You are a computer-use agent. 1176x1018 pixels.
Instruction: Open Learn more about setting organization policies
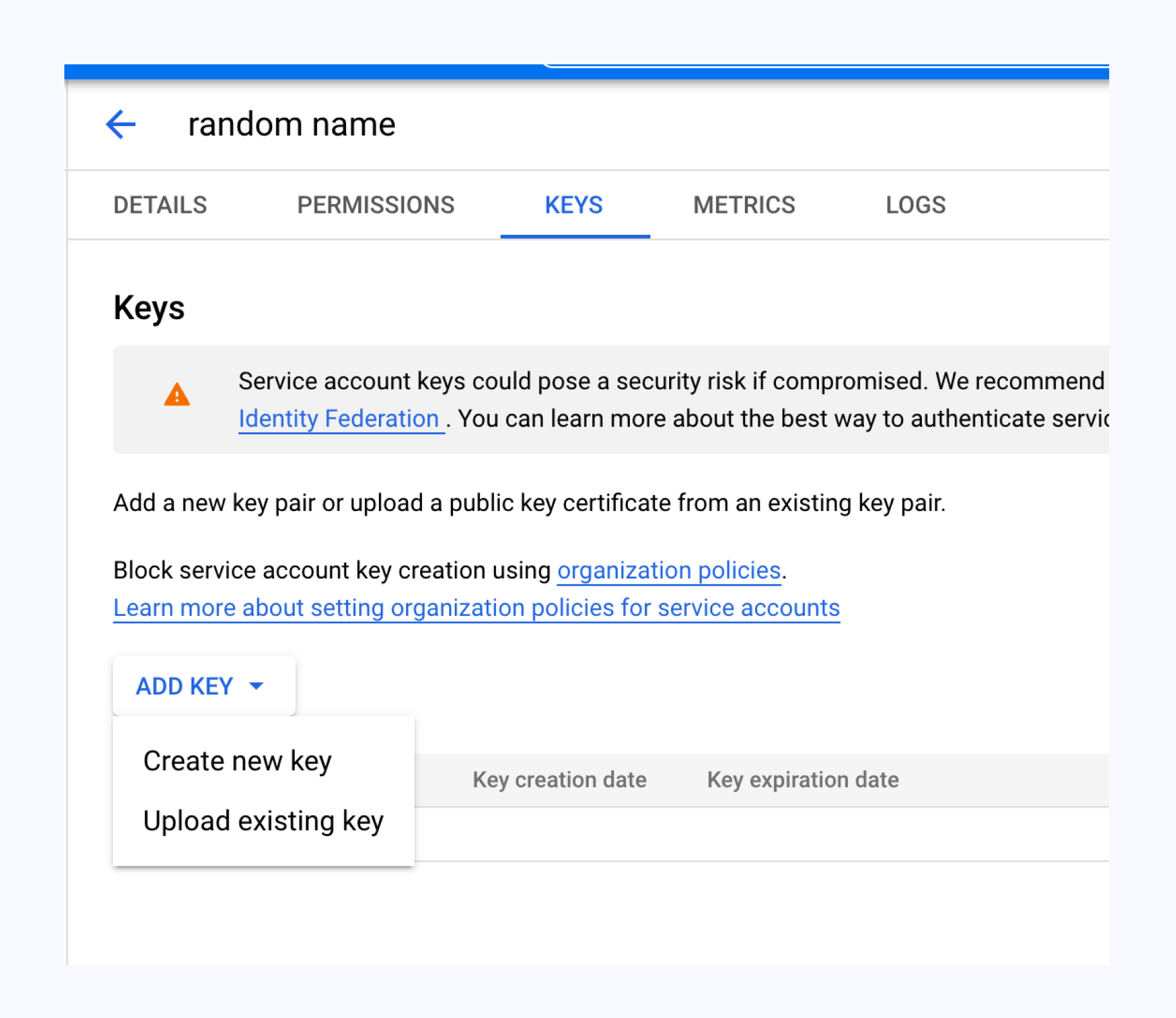click(477, 608)
